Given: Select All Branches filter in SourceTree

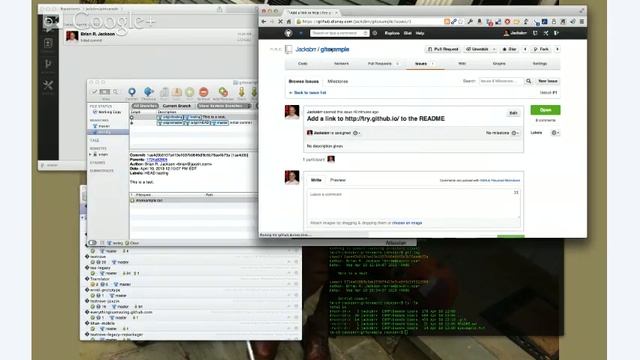Looking at the screenshot, I should click(145, 106).
